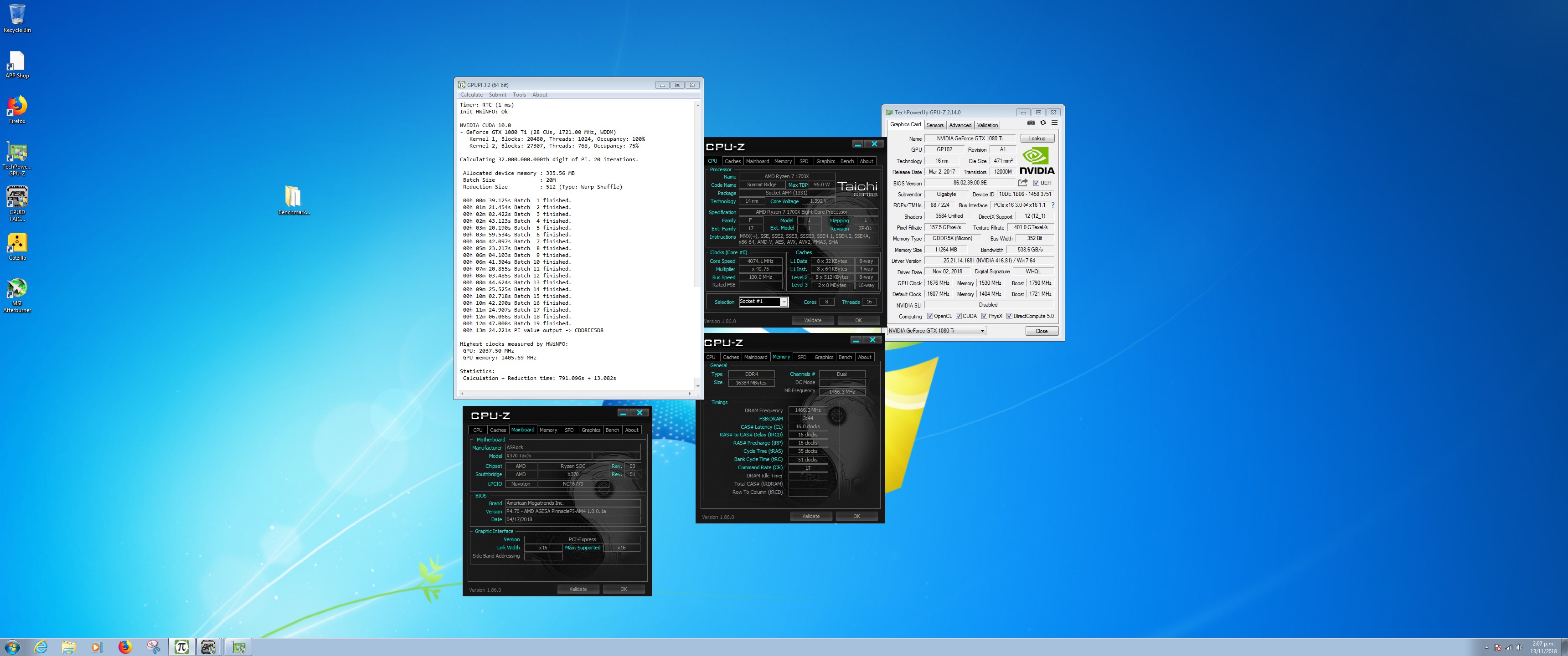Switch to the Sensors tab in GPU-Z
Image resolution: width=1568 pixels, height=656 pixels.
(x=935, y=125)
